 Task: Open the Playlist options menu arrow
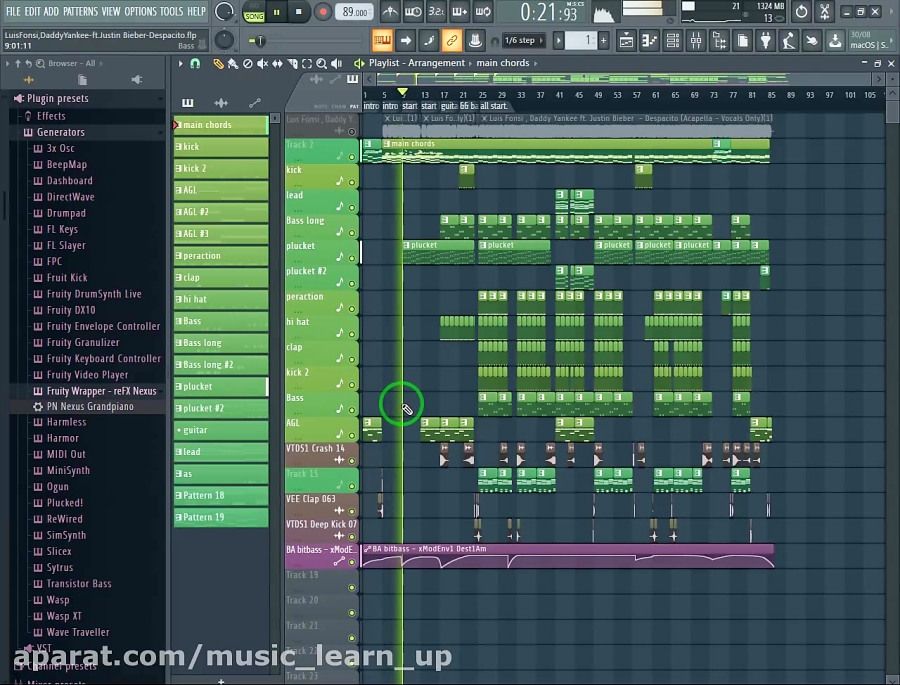(180, 63)
